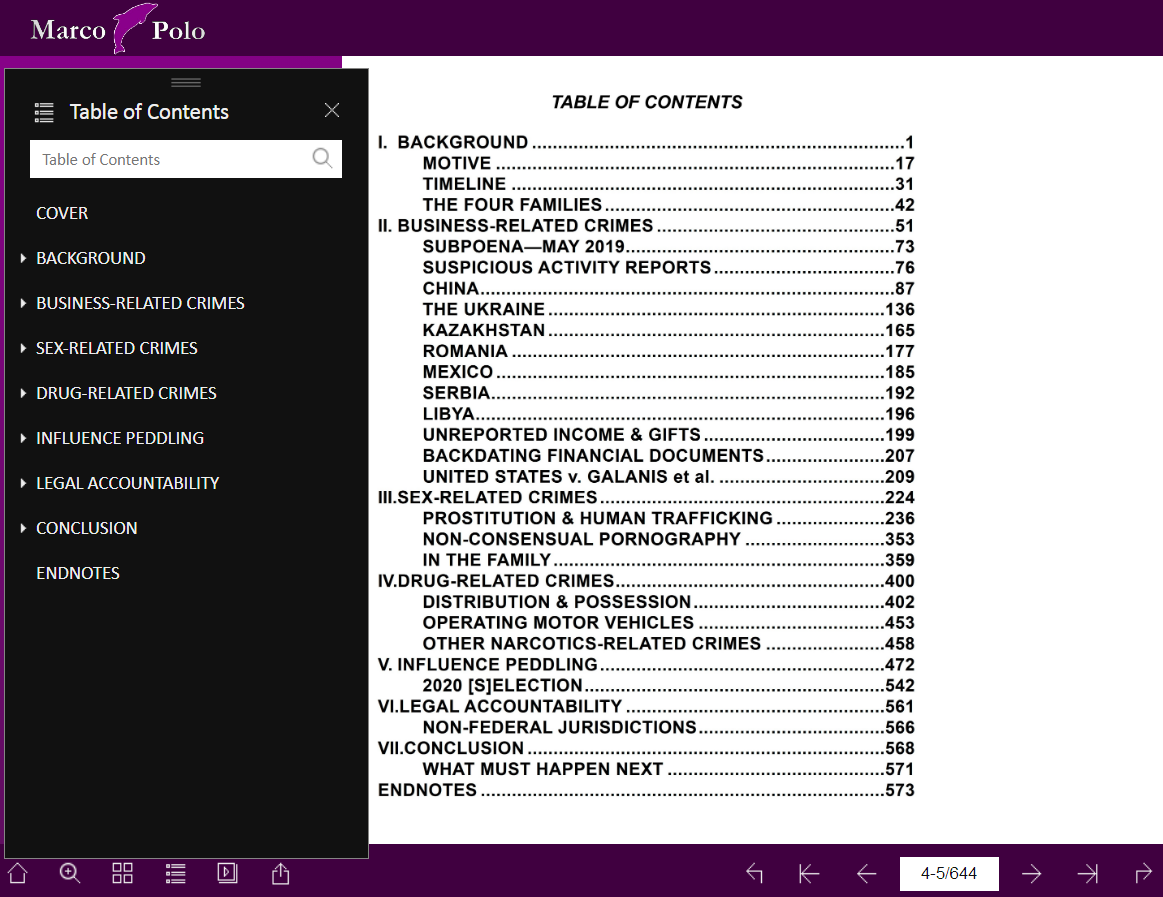
Task: Click the zoom-in magnifier icon
Action: tap(70, 873)
